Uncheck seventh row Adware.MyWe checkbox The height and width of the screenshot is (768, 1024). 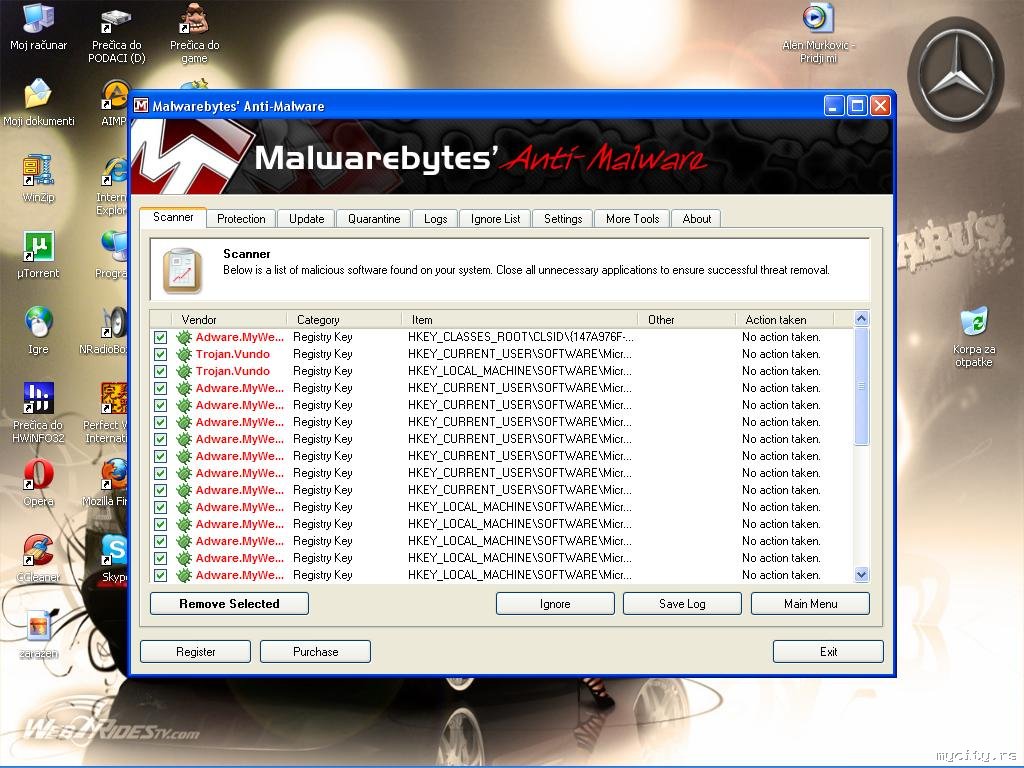click(160, 439)
